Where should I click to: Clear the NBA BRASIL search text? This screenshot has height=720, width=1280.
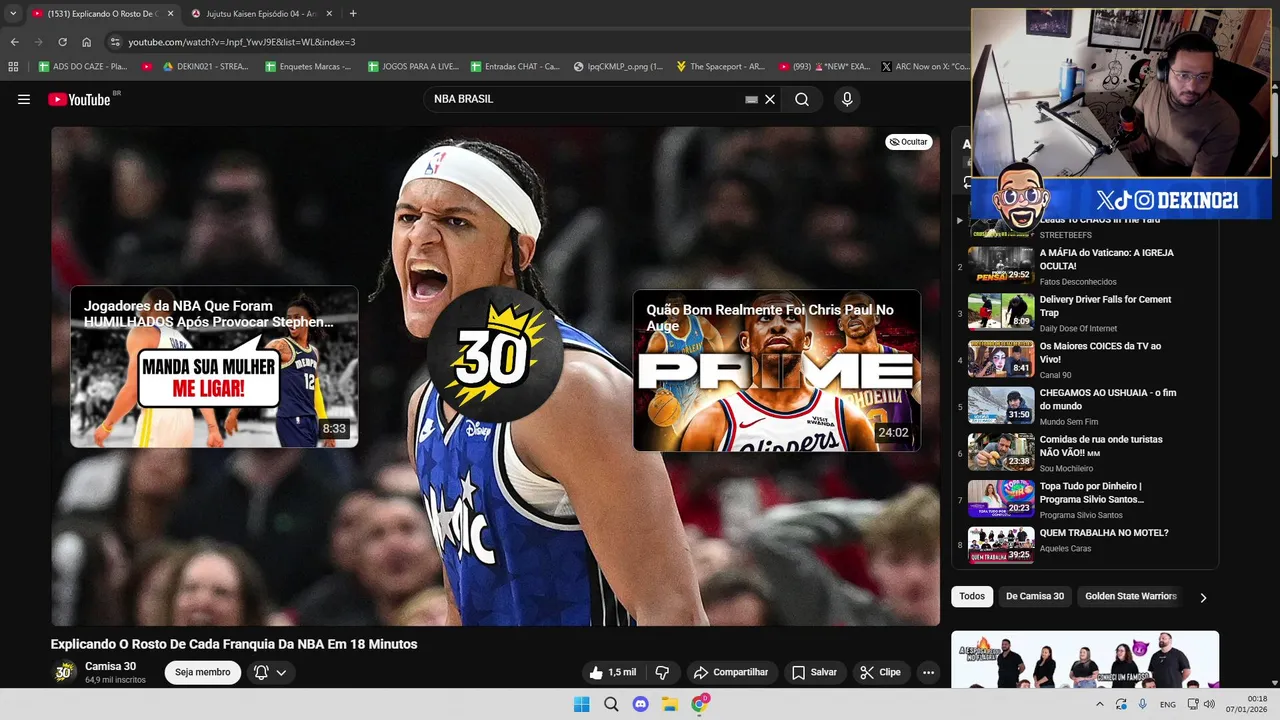click(770, 99)
